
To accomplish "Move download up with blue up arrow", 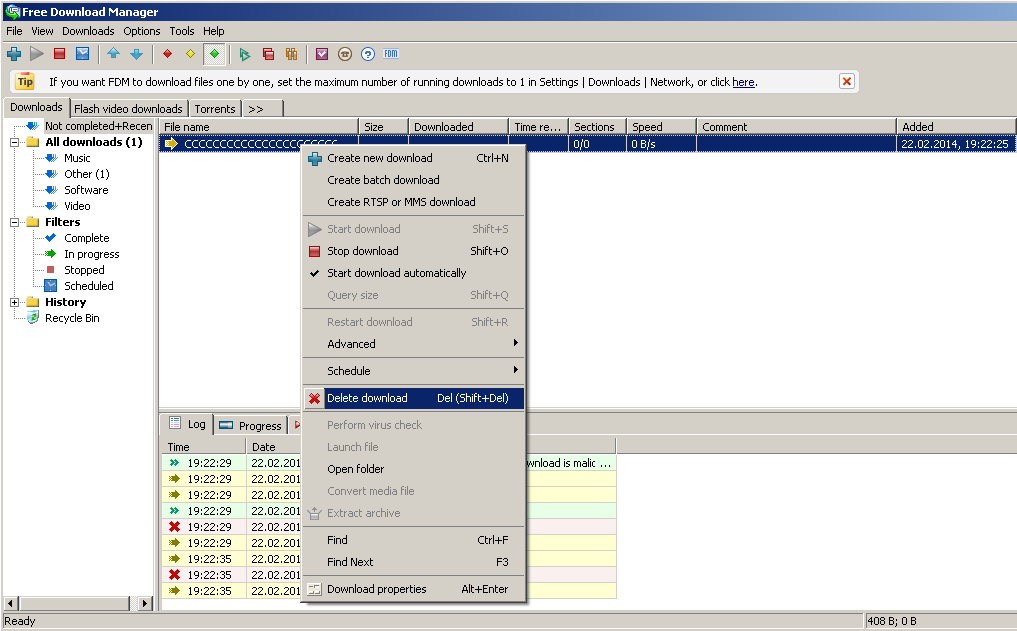I will tap(114, 54).
